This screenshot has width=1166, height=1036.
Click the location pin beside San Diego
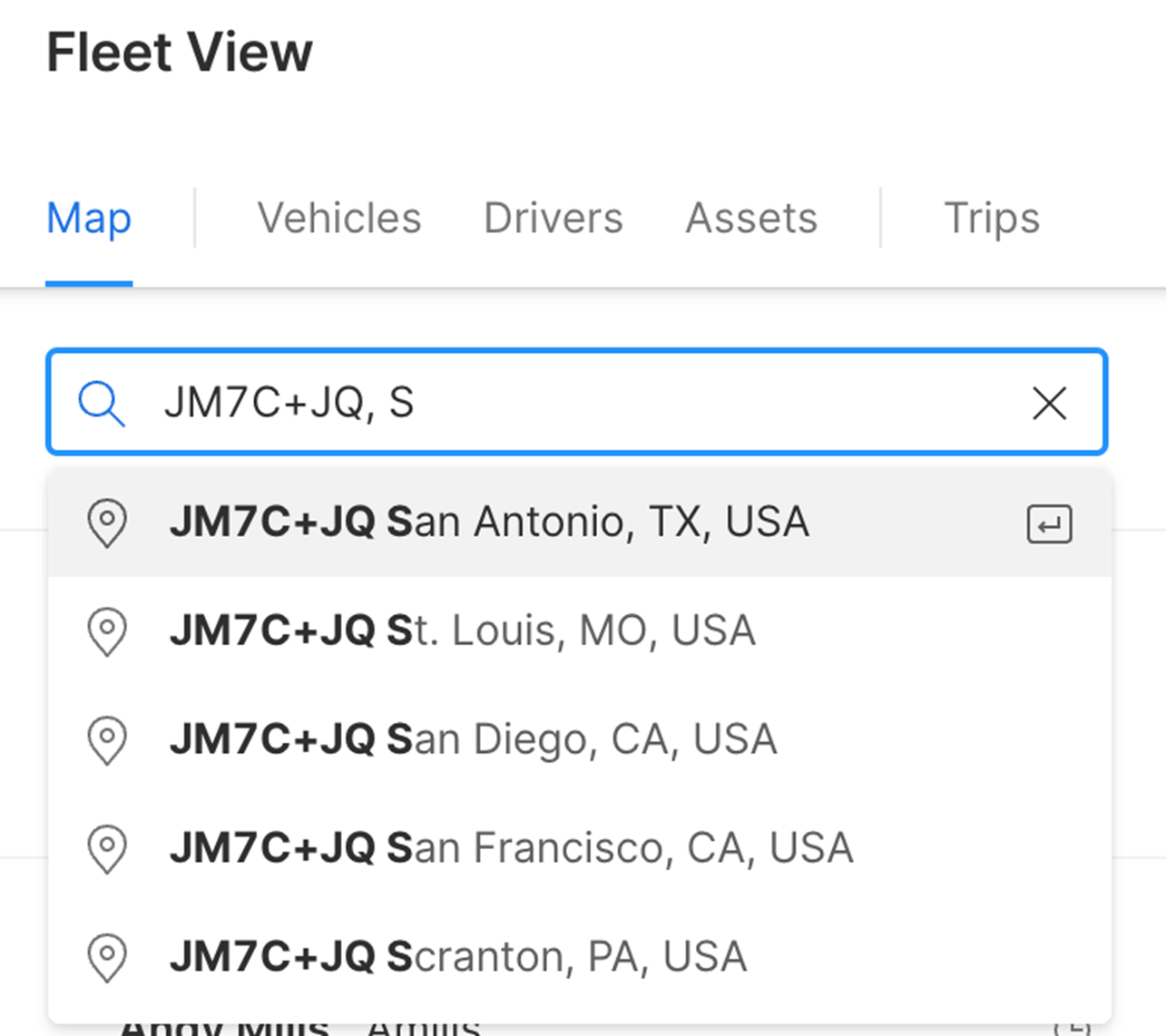[107, 740]
